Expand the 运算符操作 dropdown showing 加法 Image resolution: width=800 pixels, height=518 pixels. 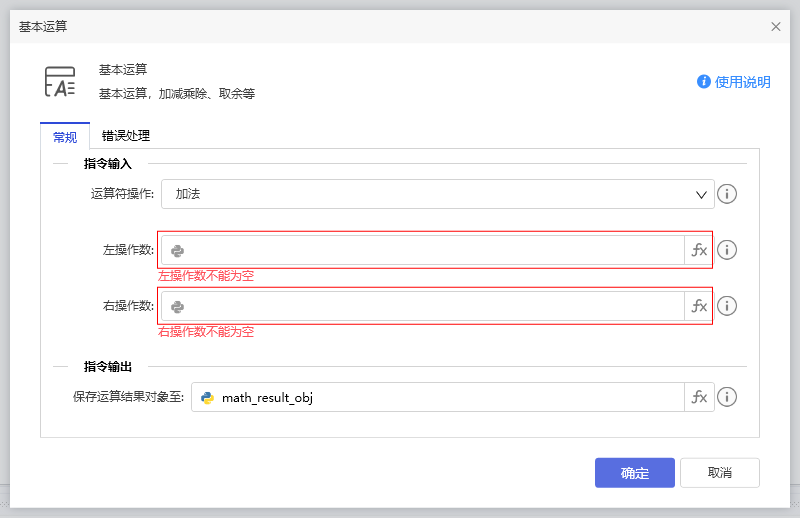(x=437, y=194)
